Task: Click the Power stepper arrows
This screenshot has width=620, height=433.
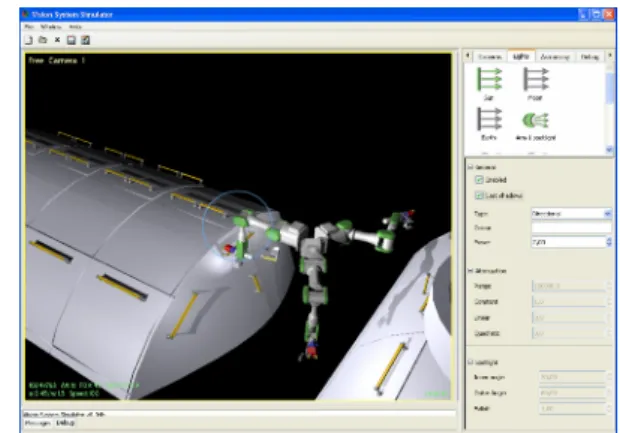Action: pyautogui.click(x=609, y=242)
